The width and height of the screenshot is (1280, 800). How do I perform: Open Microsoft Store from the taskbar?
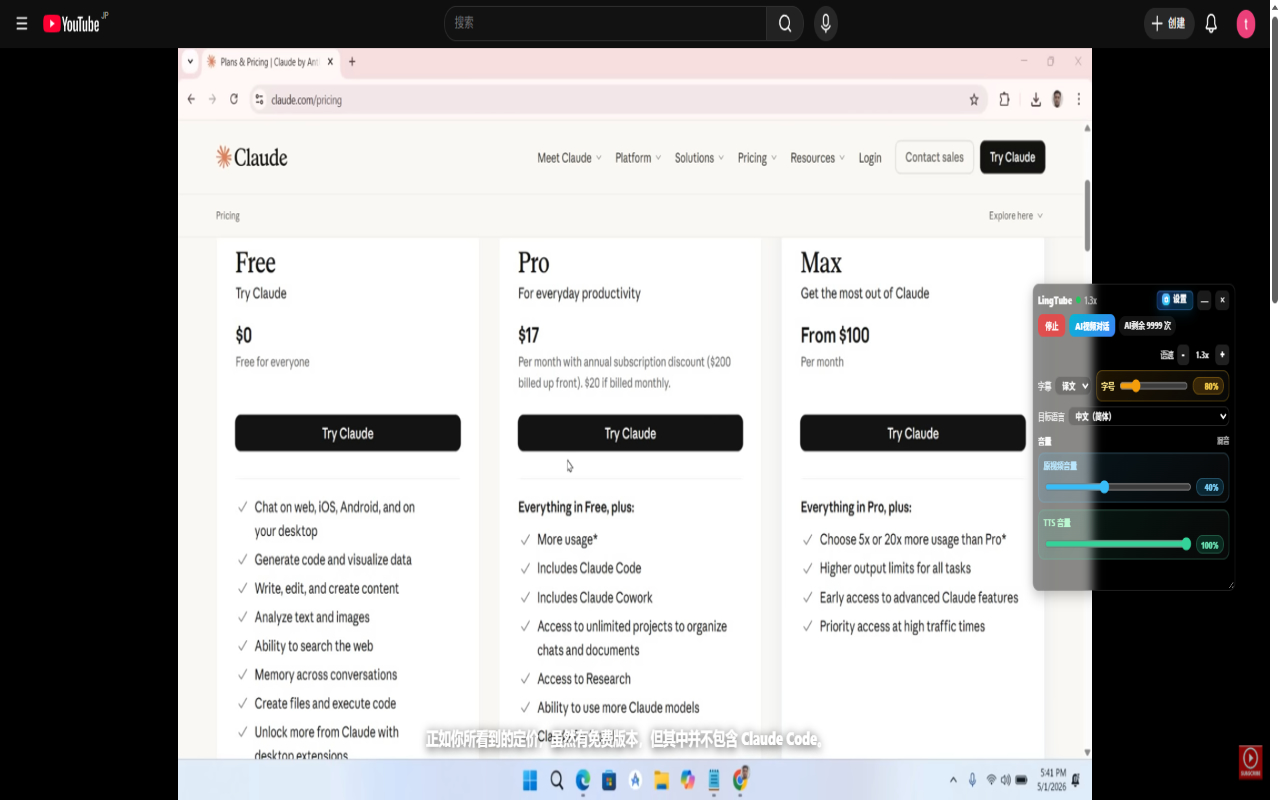(x=609, y=780)
